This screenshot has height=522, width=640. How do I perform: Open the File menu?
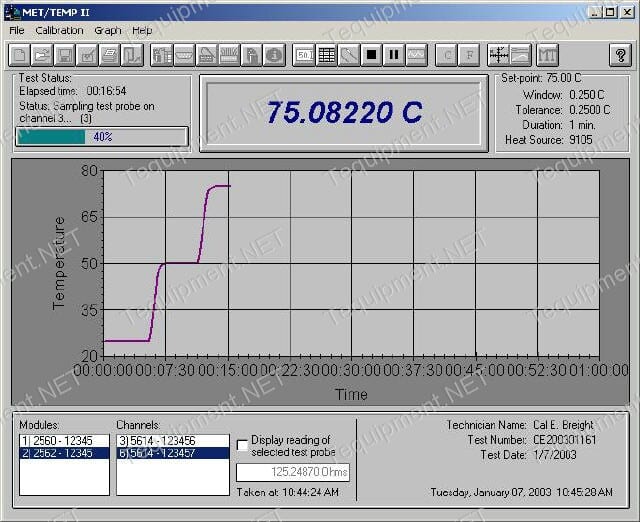pyautogui.click(x=17, y=31)
